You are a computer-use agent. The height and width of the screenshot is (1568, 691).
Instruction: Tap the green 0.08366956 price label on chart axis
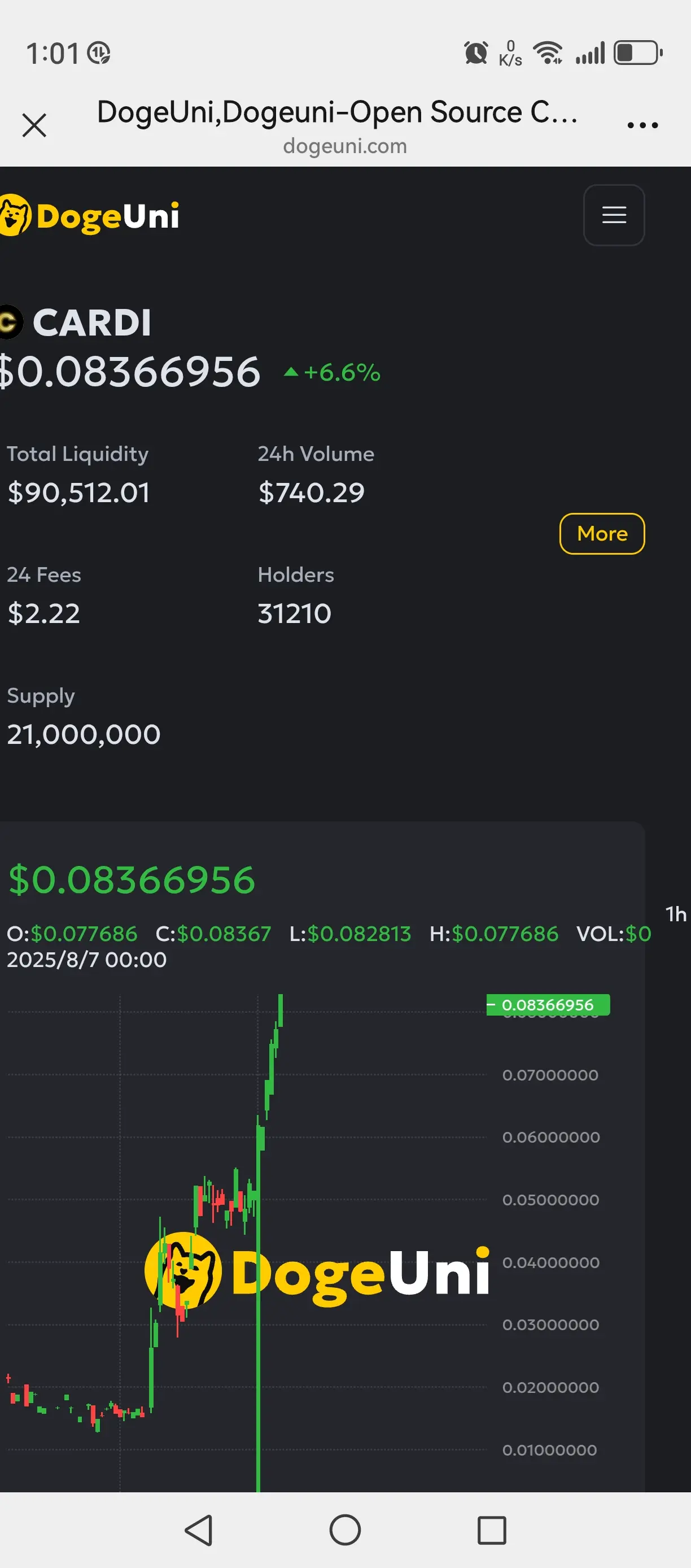click(548, 1004)
